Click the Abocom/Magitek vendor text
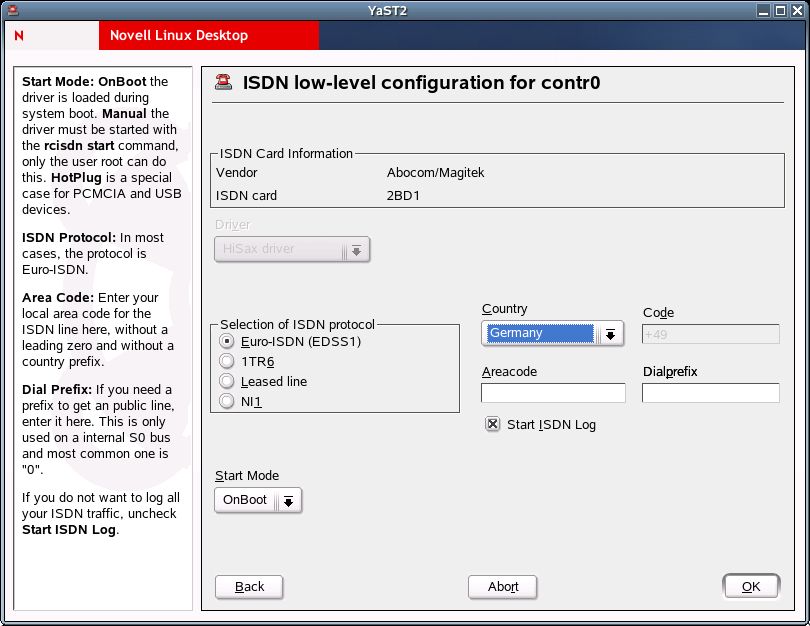Viewport: 810px width, 626px height. tap(435, 173)
